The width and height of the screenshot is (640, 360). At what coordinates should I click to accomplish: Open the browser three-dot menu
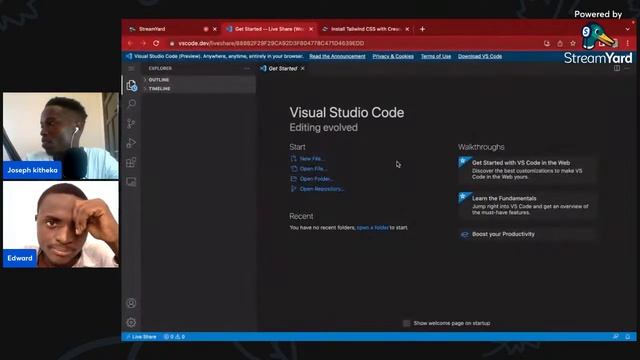[628, 43]
